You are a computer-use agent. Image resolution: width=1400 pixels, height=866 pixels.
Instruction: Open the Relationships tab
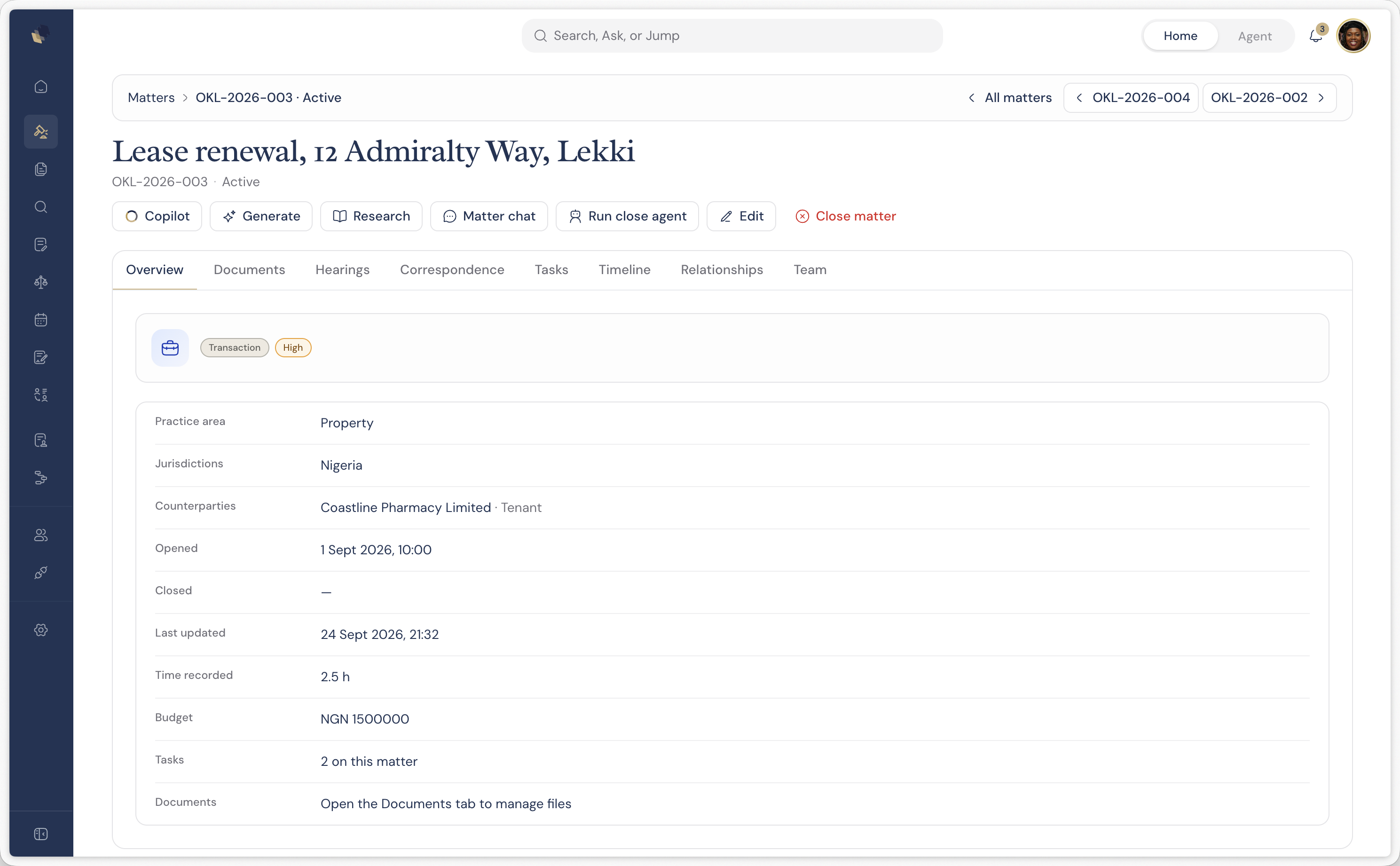(722, 270)
